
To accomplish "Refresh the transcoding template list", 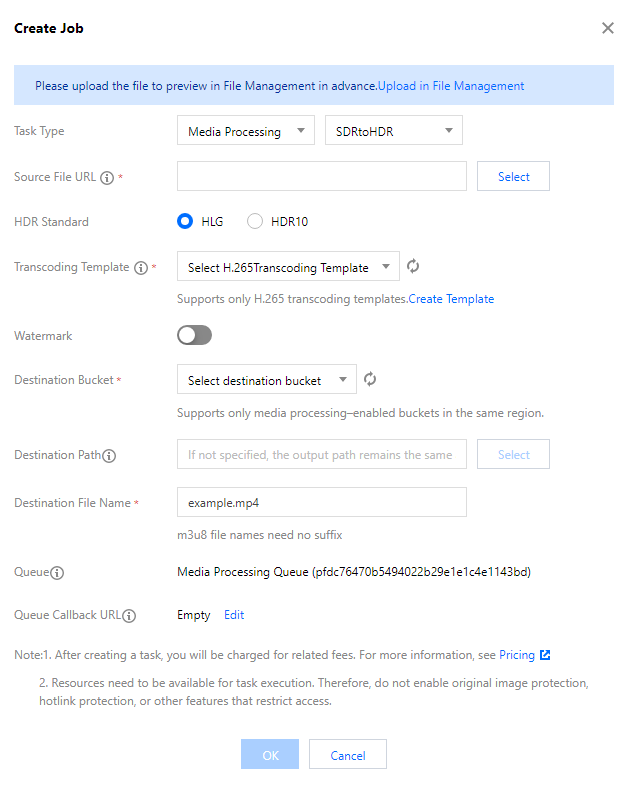I will point(413,267).
